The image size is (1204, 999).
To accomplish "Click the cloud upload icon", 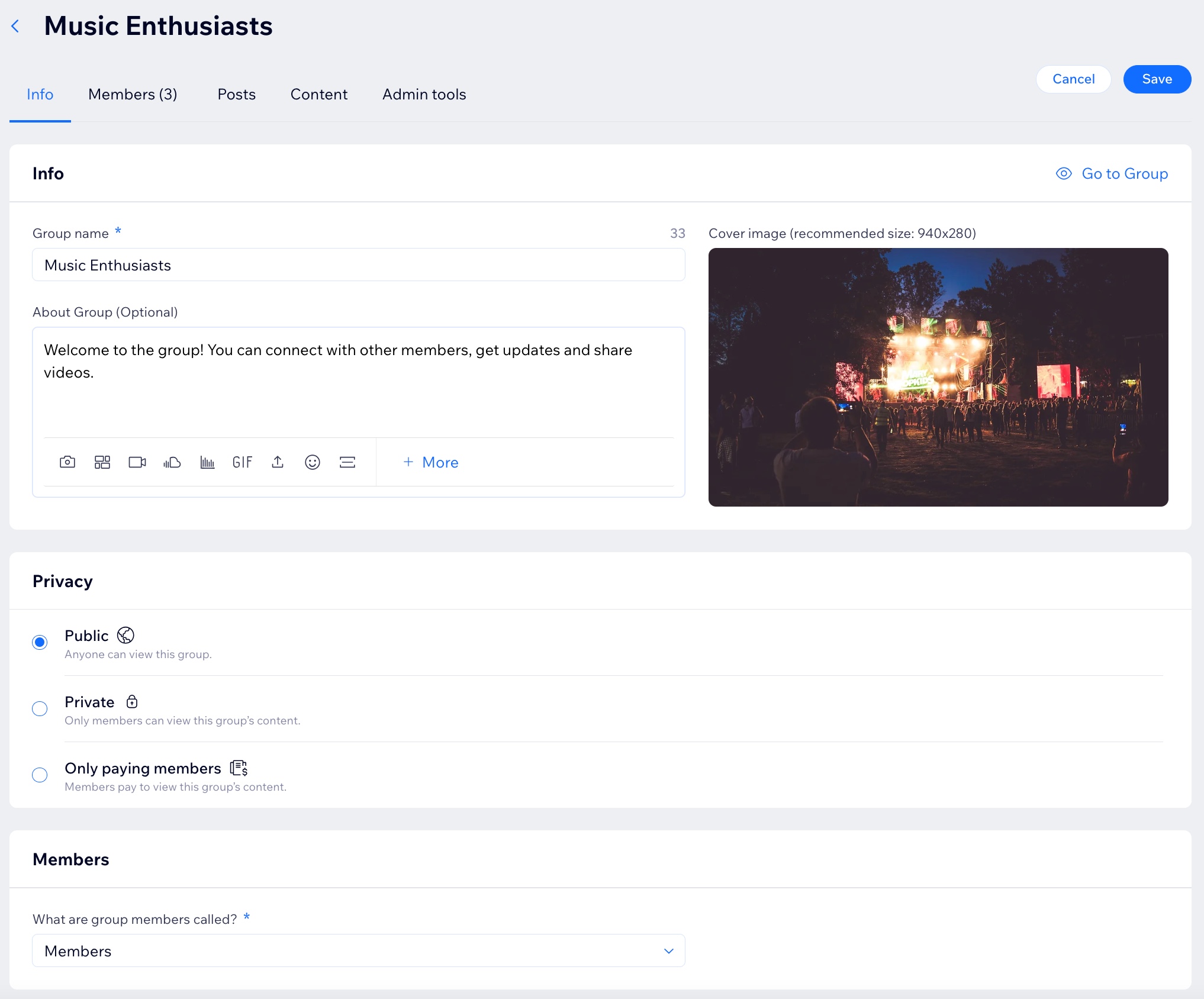I will click(172, 462).
